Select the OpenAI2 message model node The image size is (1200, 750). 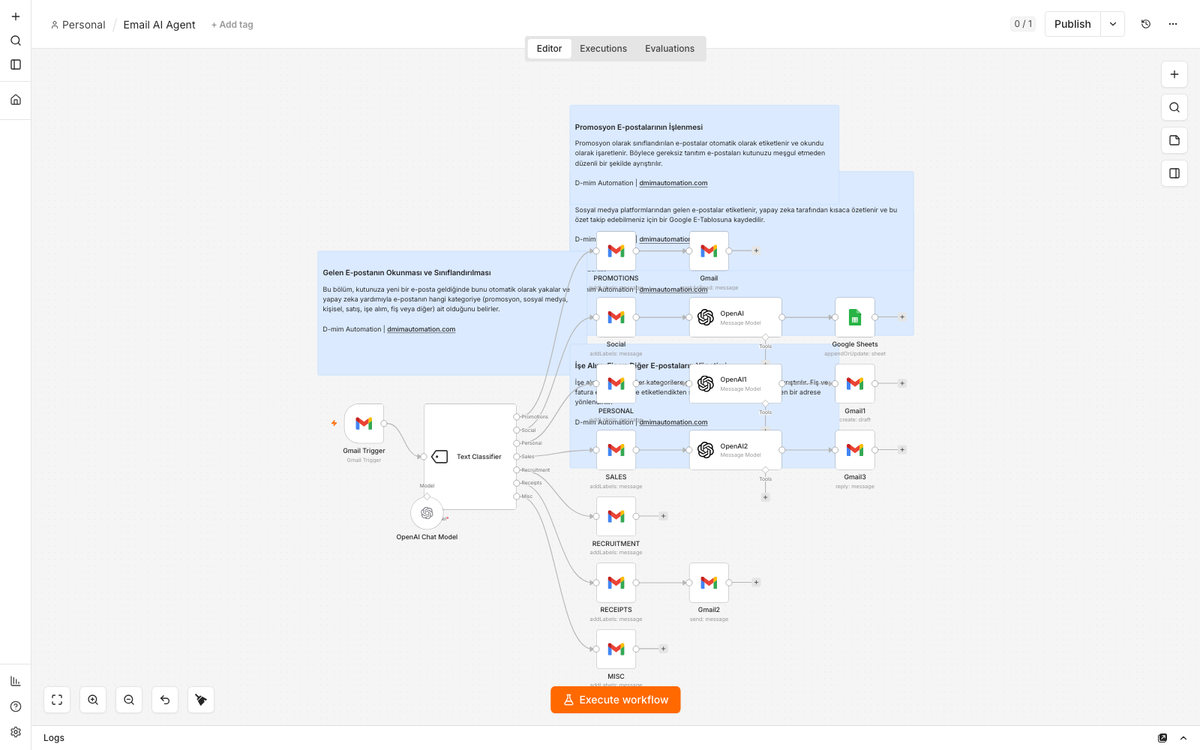[x=735, y=450]
